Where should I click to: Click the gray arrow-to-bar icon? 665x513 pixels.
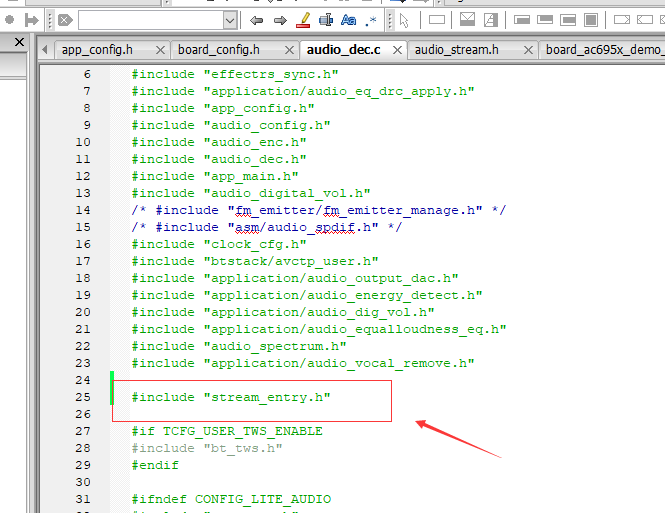(31, 20)
